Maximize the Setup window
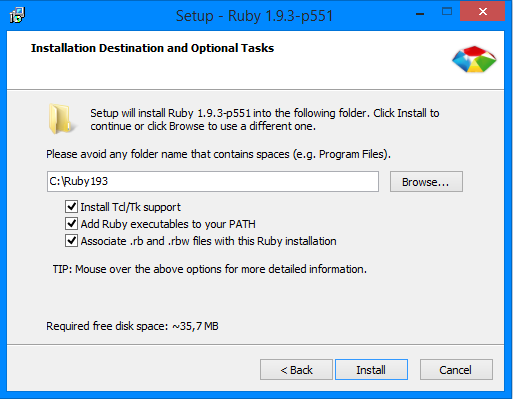This screenshot has height=399, width=513. click(447, 12)
